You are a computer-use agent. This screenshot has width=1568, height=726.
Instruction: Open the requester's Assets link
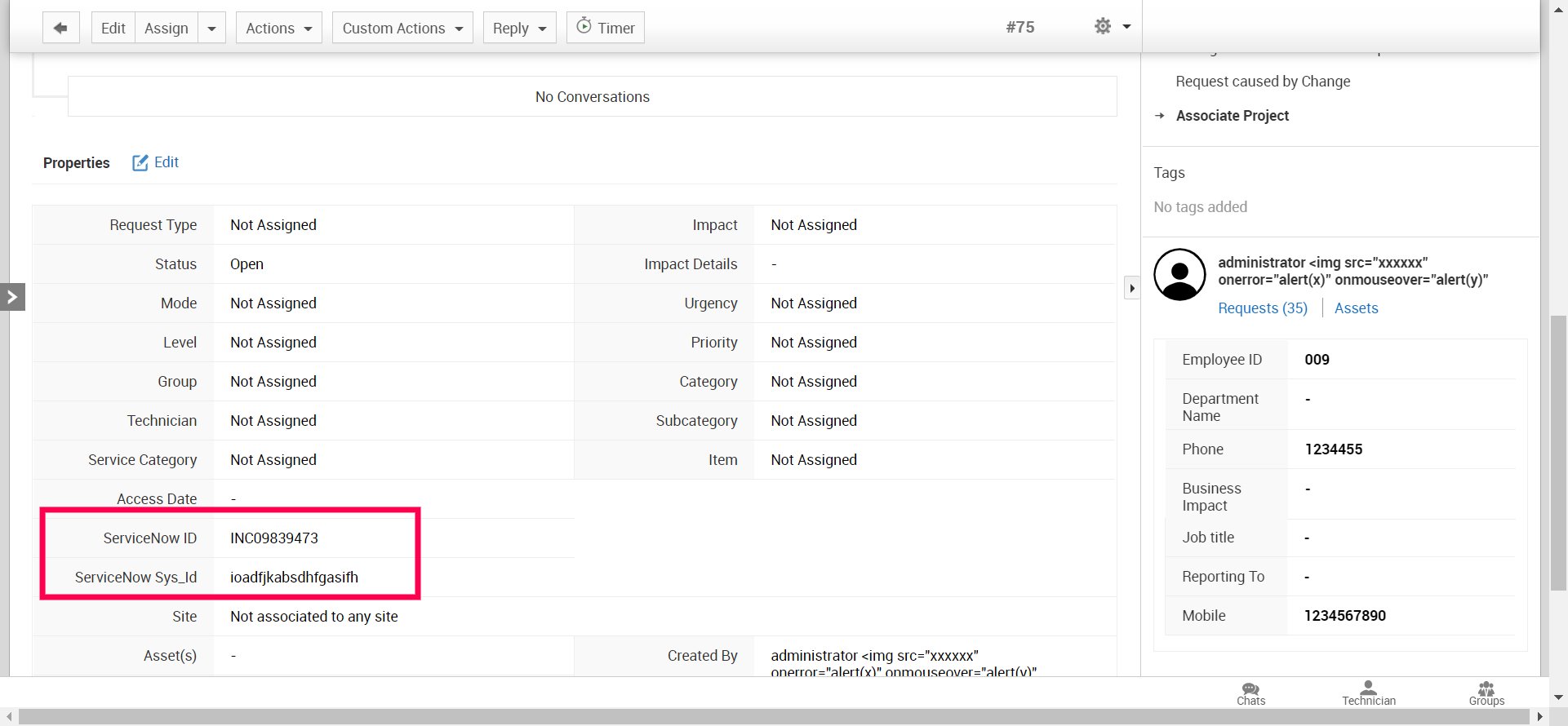click(x=1356, y=308)
